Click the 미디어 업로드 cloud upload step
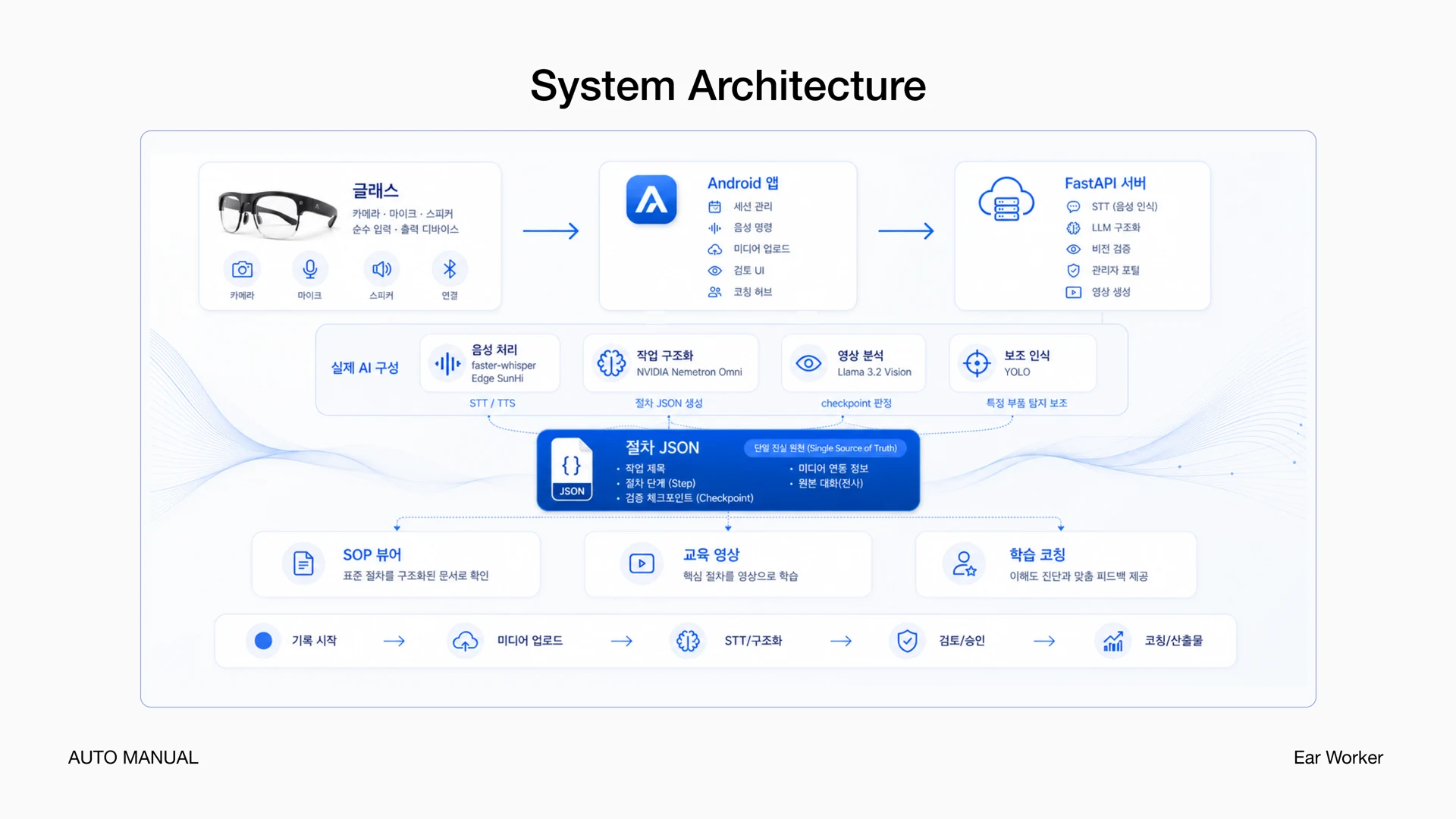The width and height of the screenshot is (1456, 819). point(505,641)
